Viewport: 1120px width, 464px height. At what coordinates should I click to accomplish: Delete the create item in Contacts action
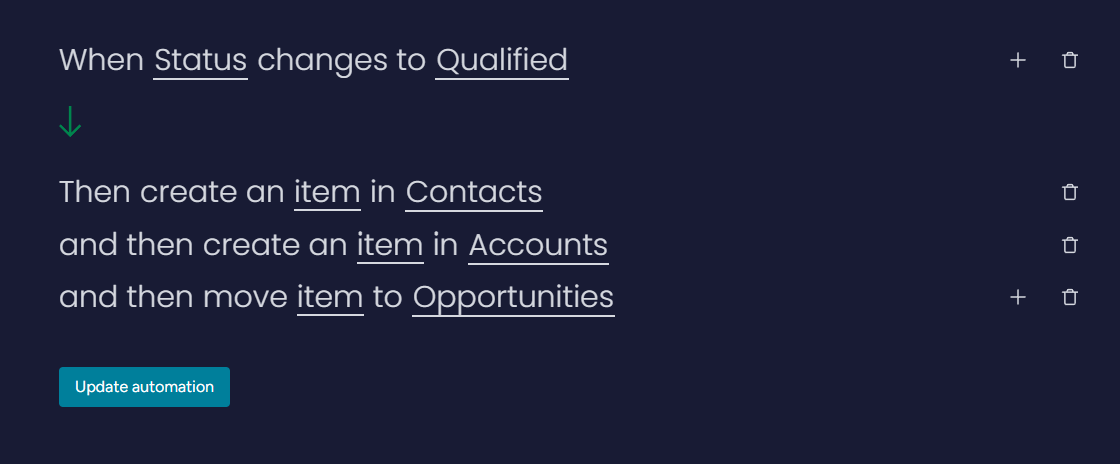pyautogui.click(x=1070, y=192)
